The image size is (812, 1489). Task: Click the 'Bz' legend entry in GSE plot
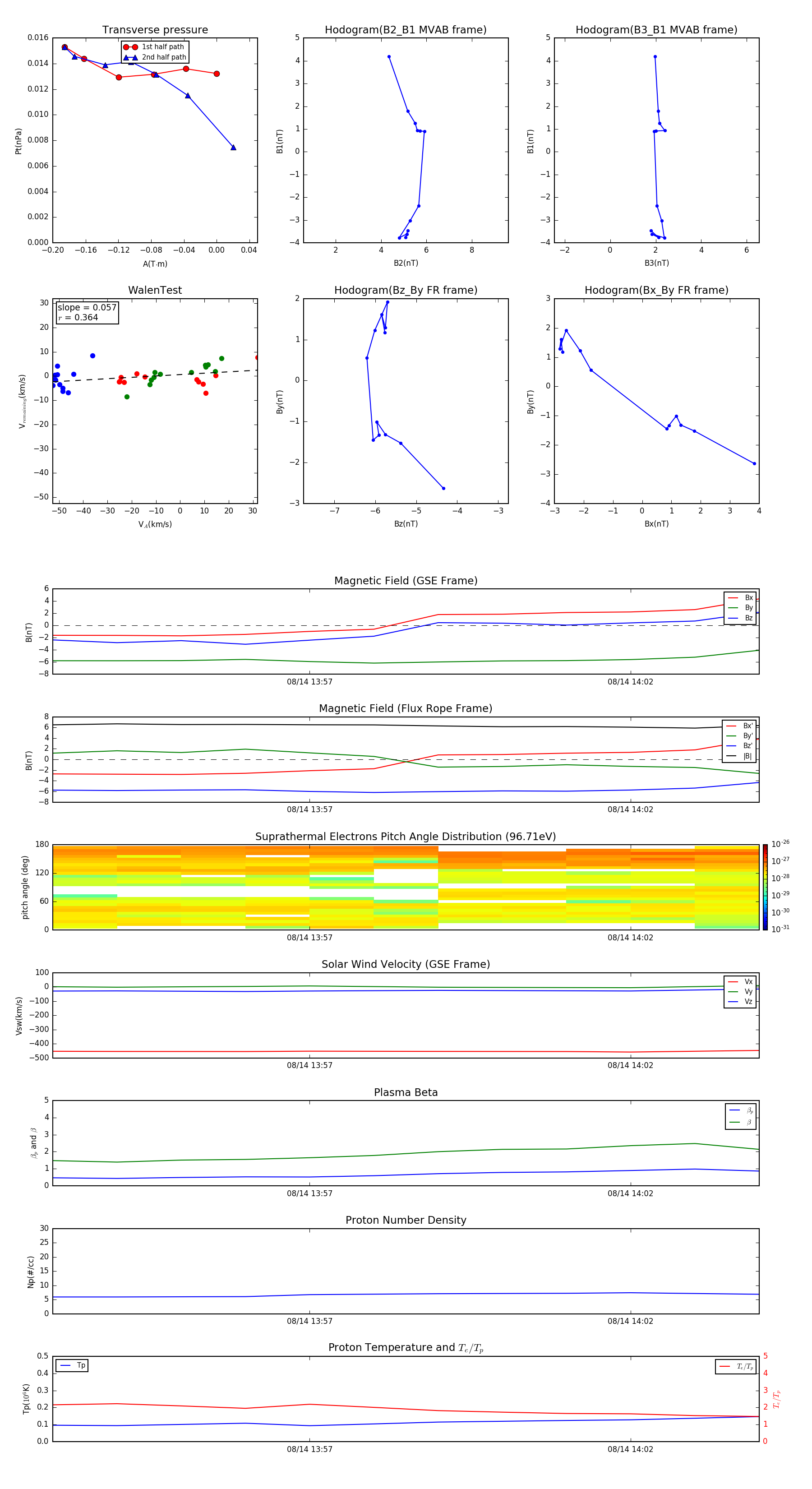(x=740, y=619)
